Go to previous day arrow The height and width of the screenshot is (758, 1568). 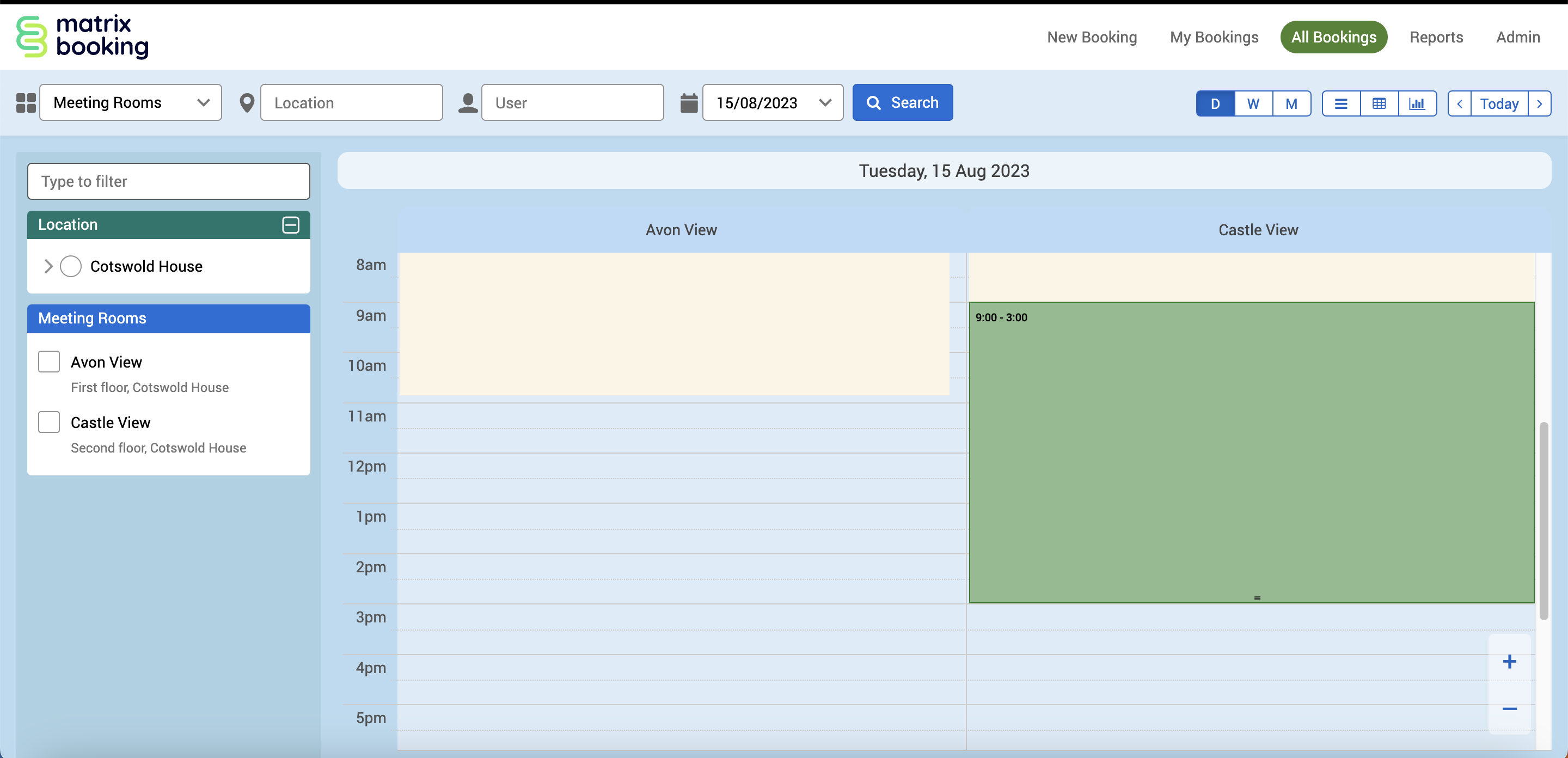(1459, 103)
